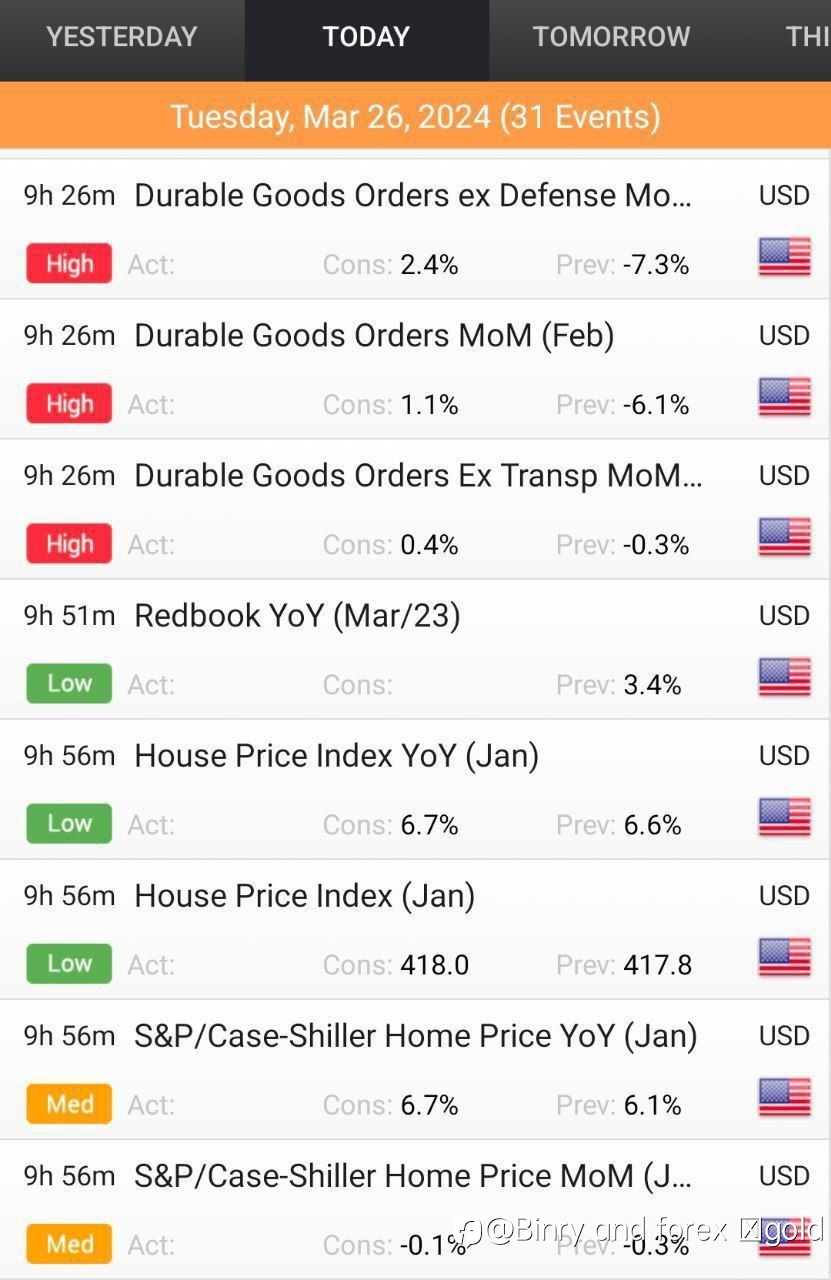Screen dimensions: 831x1280
Task: Tap the US flag next to Durable Goods Ex Transp
Action: (x=784, y=537)
